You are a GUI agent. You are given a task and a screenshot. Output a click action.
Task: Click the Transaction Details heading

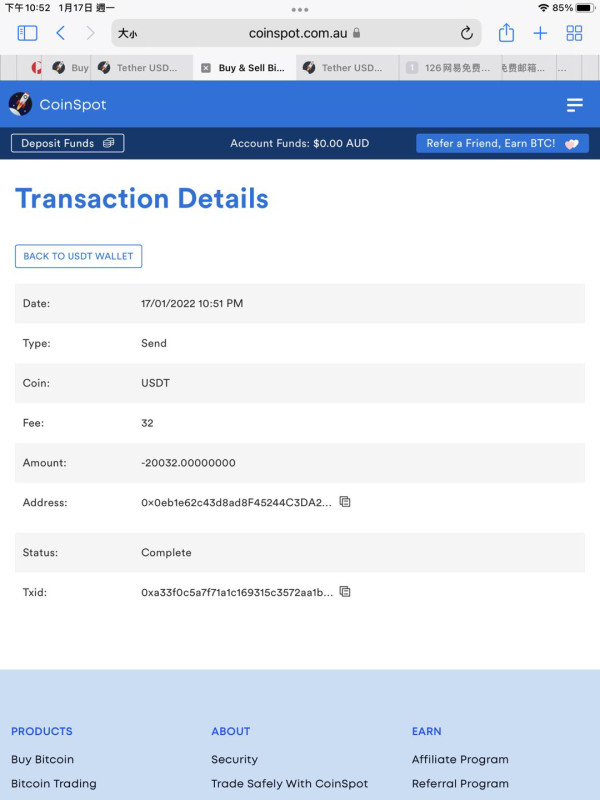[142, 198]
